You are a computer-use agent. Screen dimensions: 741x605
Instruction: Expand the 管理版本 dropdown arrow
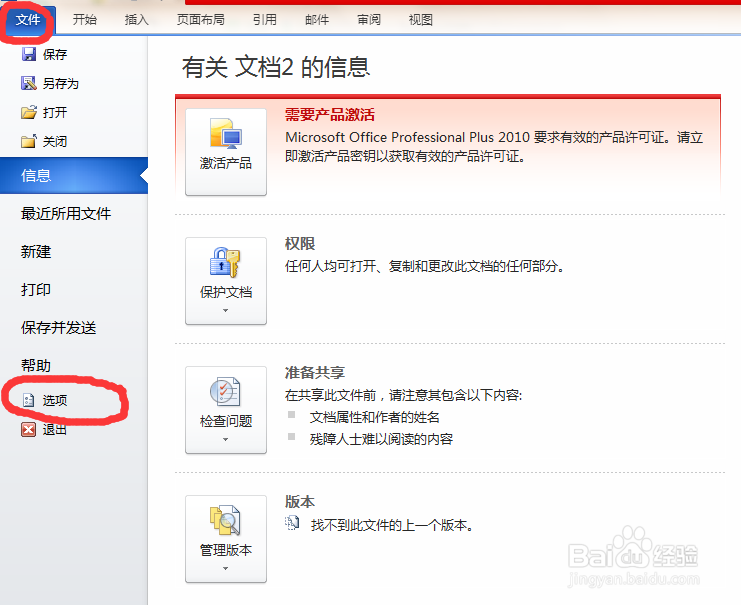225,569
